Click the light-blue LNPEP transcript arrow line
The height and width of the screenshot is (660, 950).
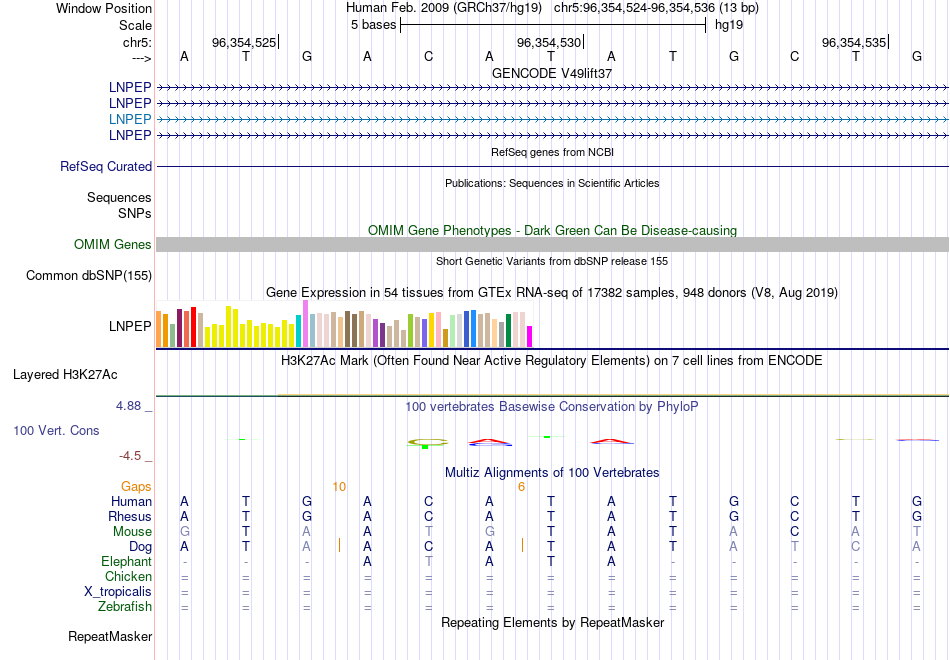coord(552,119)
